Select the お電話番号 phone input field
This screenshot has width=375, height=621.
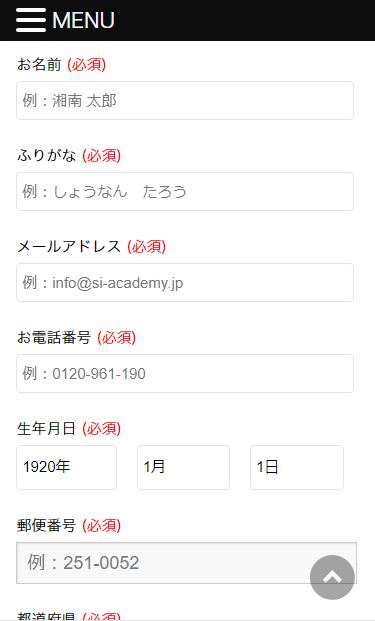tap(185, 373)
